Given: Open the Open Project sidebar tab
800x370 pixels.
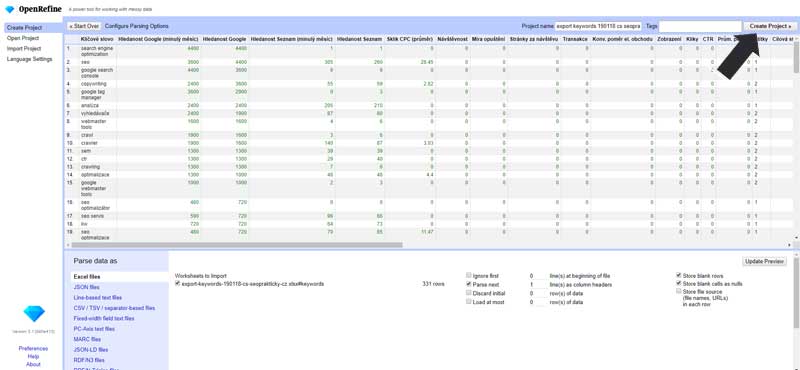Looking at the screenshot, I should pos(23,38).
